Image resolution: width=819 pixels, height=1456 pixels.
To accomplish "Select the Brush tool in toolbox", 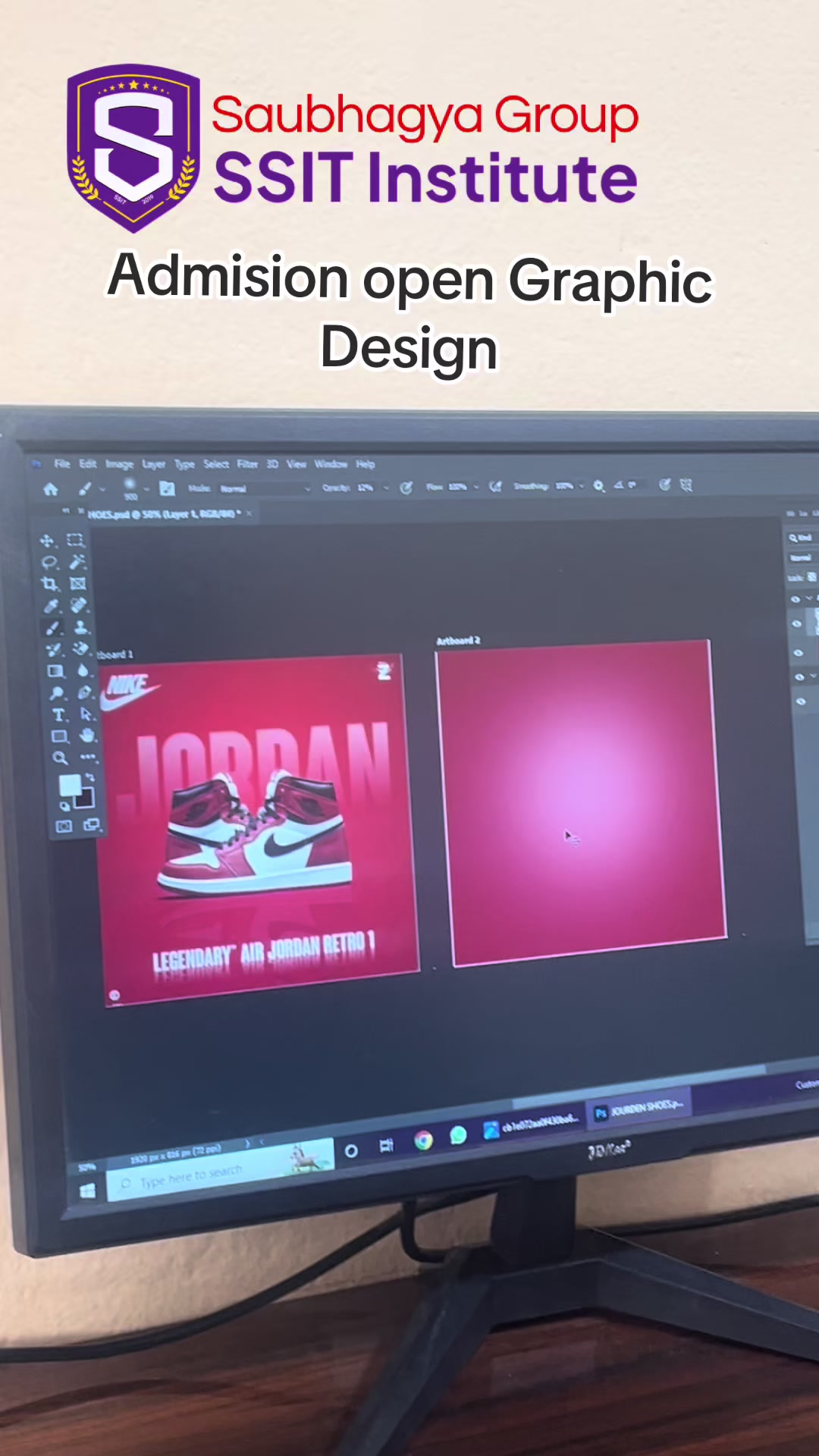I will pyautogui.click(x=52, y=628).
